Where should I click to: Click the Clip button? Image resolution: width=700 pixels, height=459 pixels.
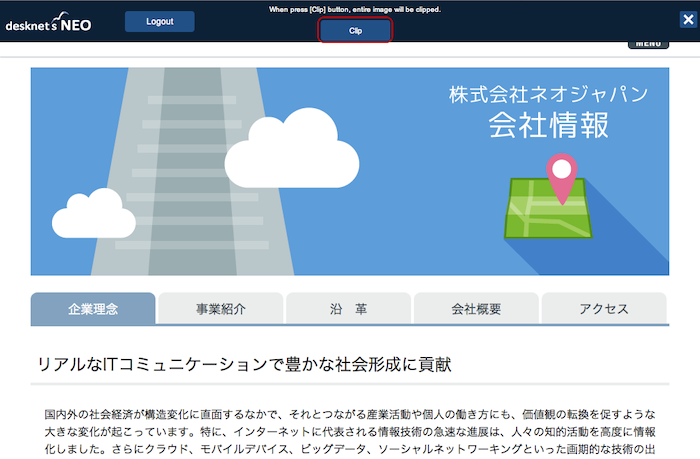click(355, 30)
